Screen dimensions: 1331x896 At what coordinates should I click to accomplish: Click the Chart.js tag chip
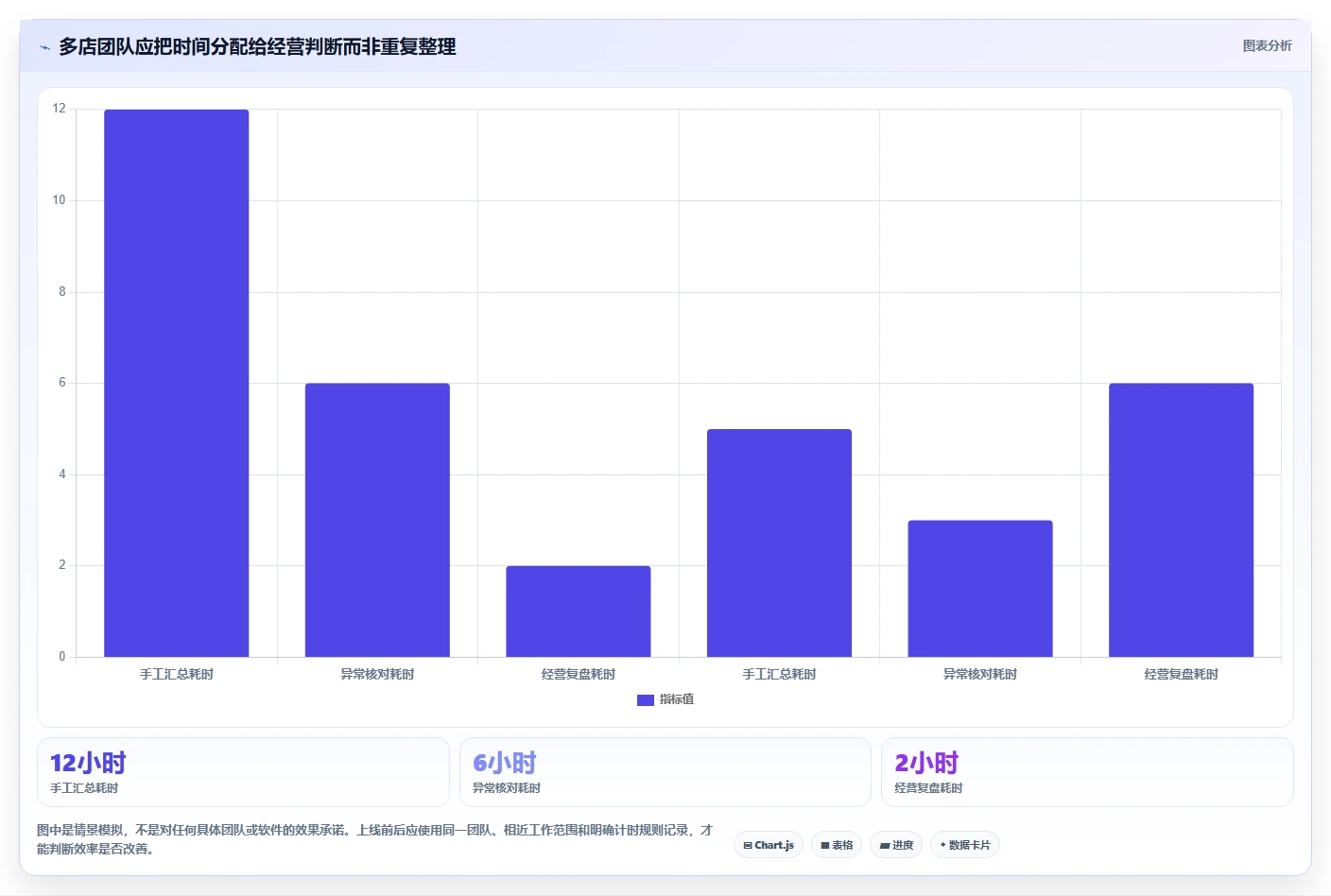tap(769, 845)
